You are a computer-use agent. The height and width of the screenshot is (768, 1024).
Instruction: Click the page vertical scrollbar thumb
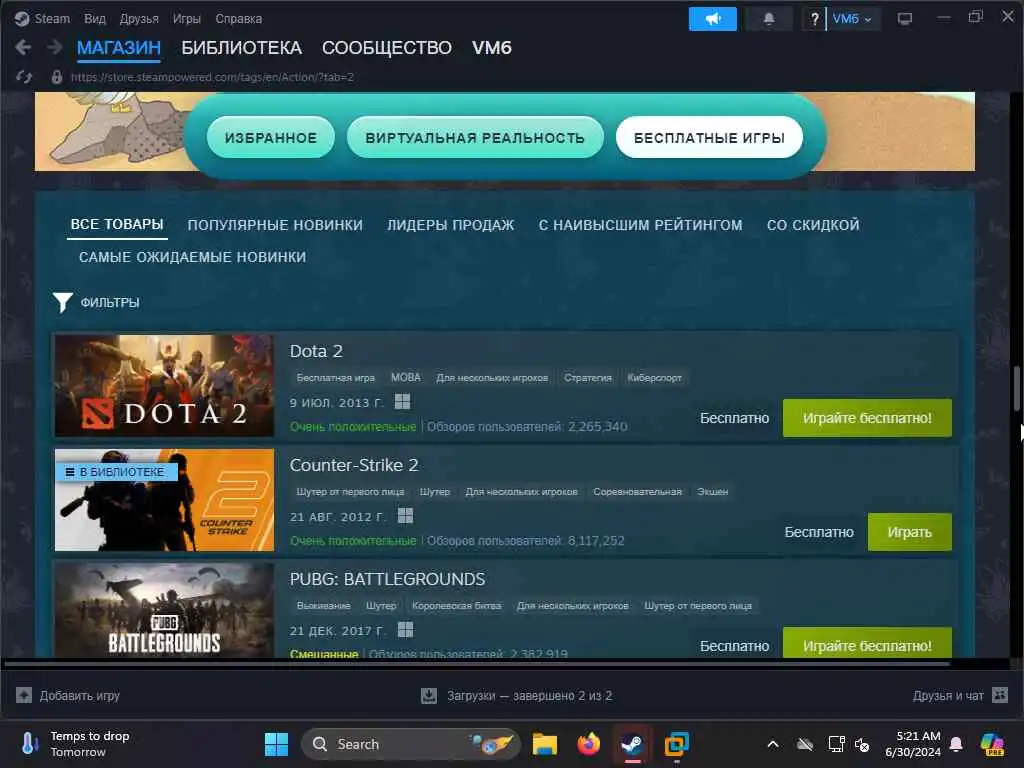[1017, 388]
